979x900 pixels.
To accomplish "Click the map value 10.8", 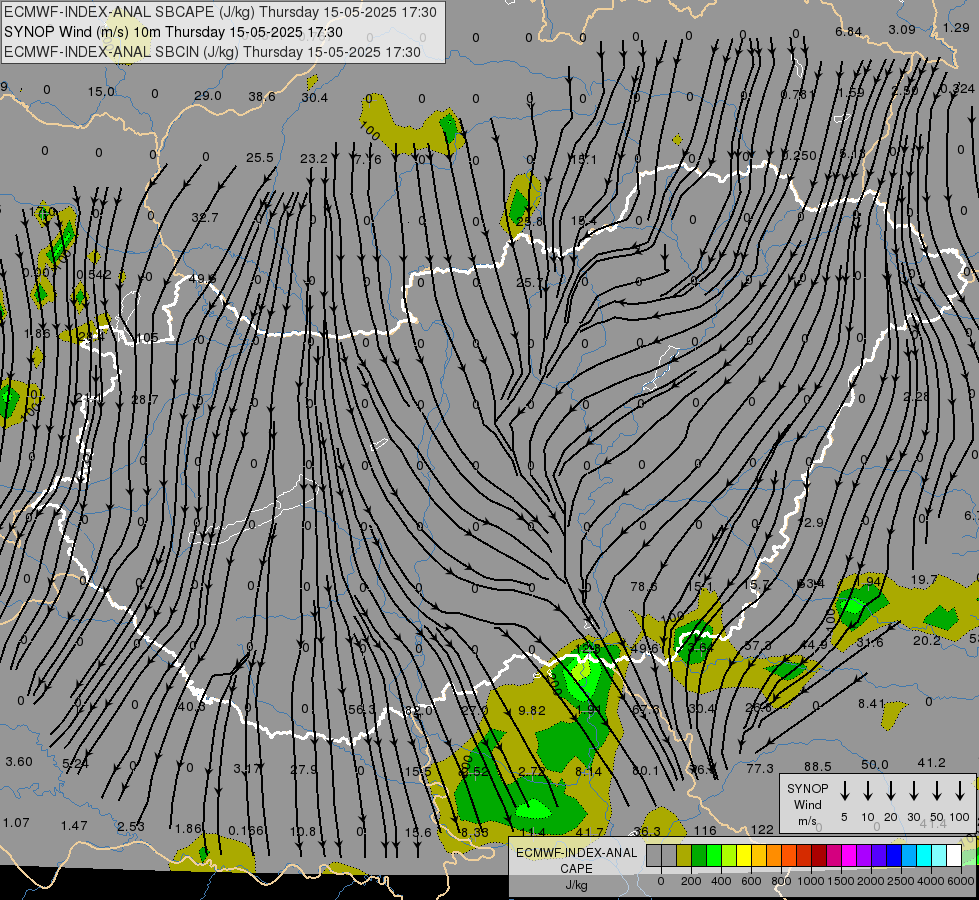I will [303, 831].
